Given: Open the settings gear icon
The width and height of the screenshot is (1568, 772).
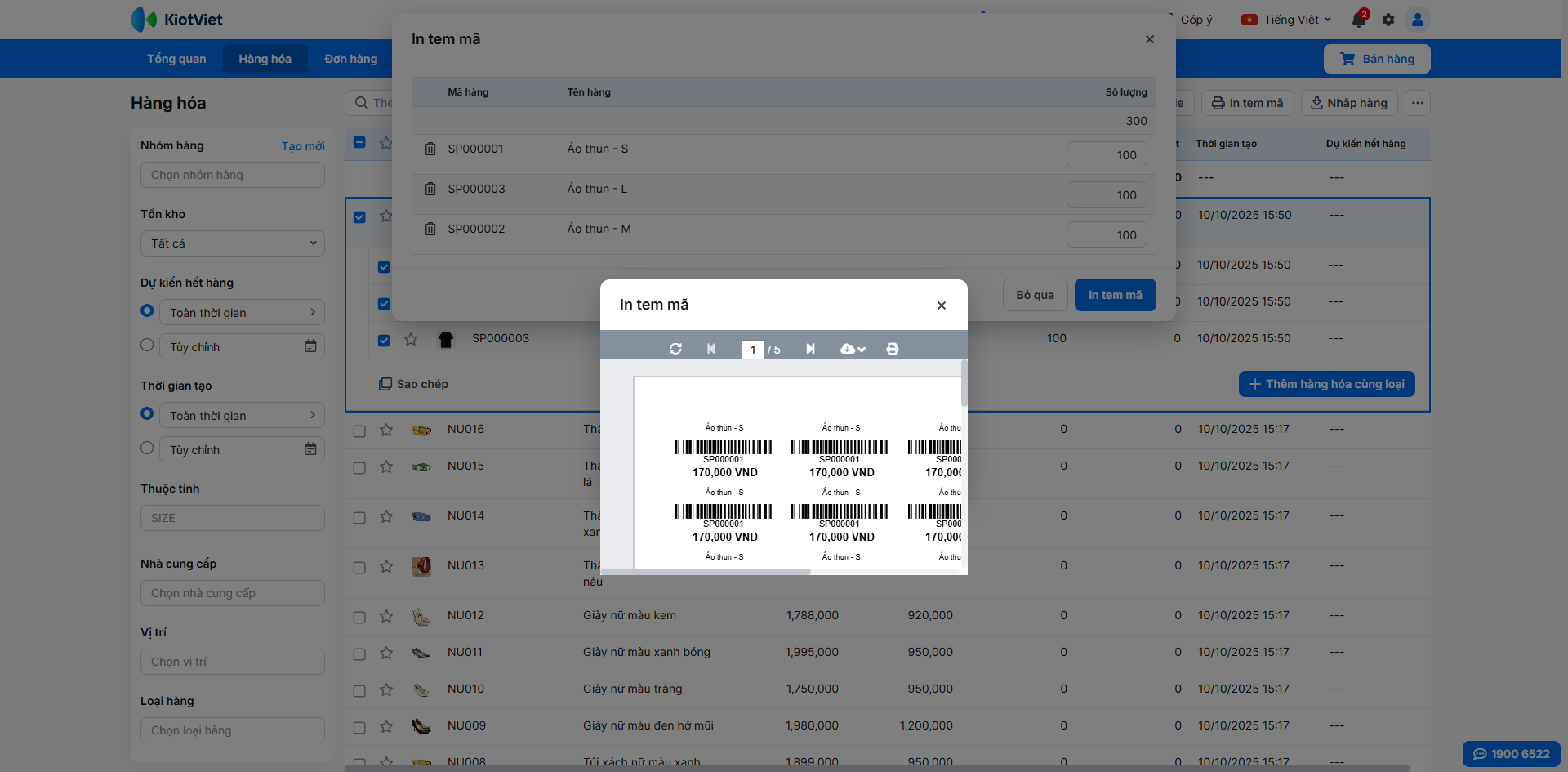Looking at the screenshot, I should coord(1388,20).
